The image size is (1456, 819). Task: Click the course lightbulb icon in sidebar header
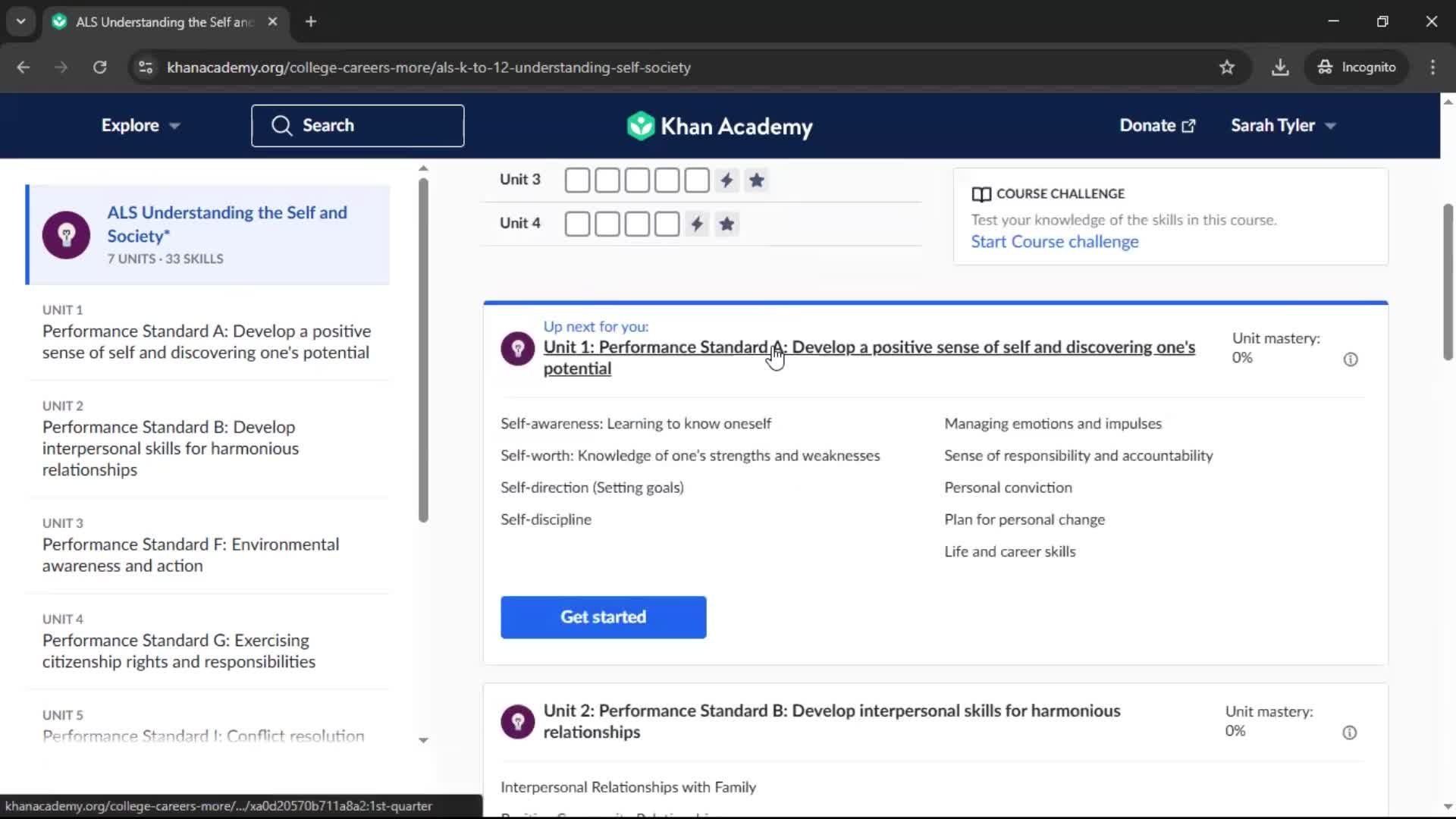click(x=66, y=235)
